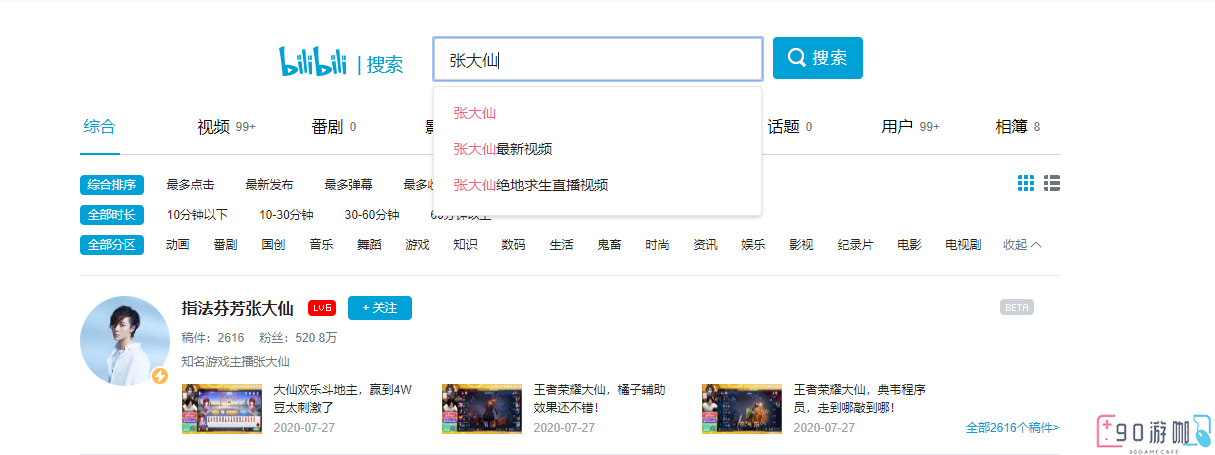Open the 话题 tab
The height and width of the screenshot is (455, 1215).
(790, 127)
